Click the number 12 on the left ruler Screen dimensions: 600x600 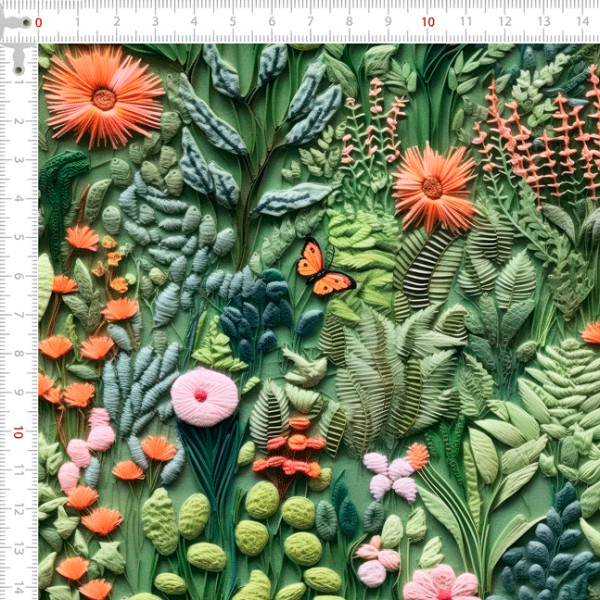(x=19, y=509)
